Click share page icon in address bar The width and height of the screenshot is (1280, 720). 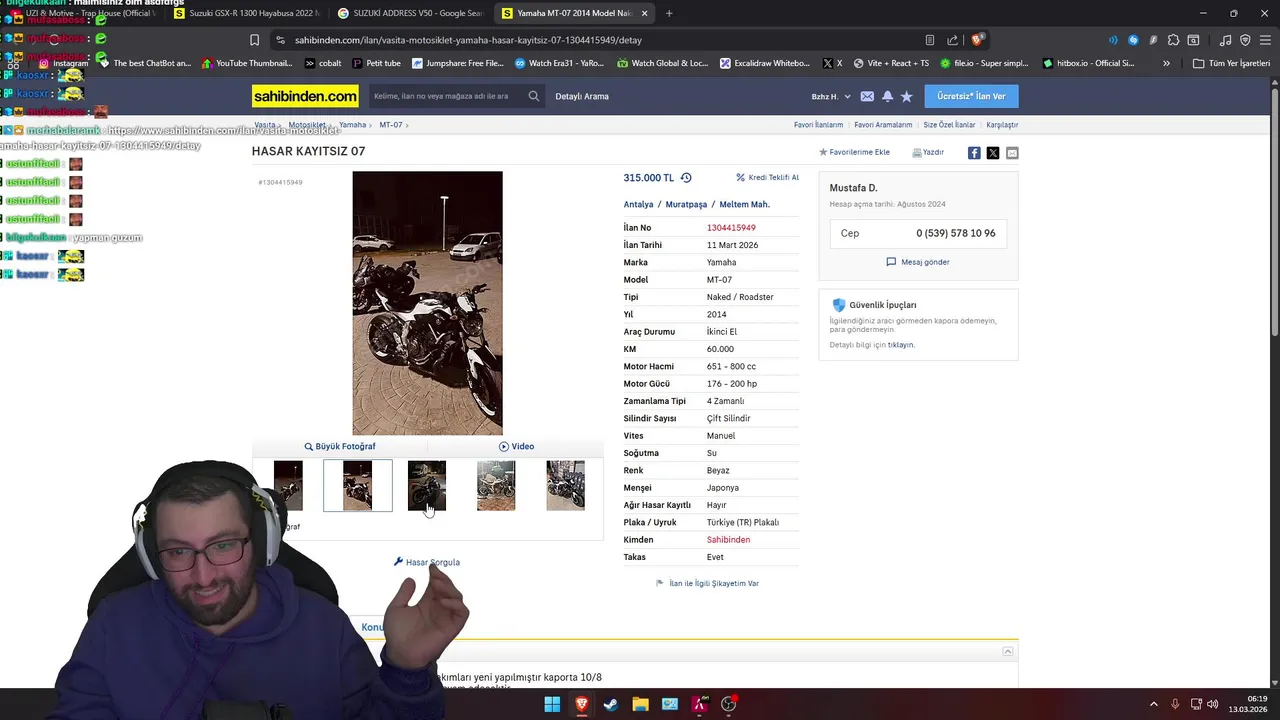[952, 40]
